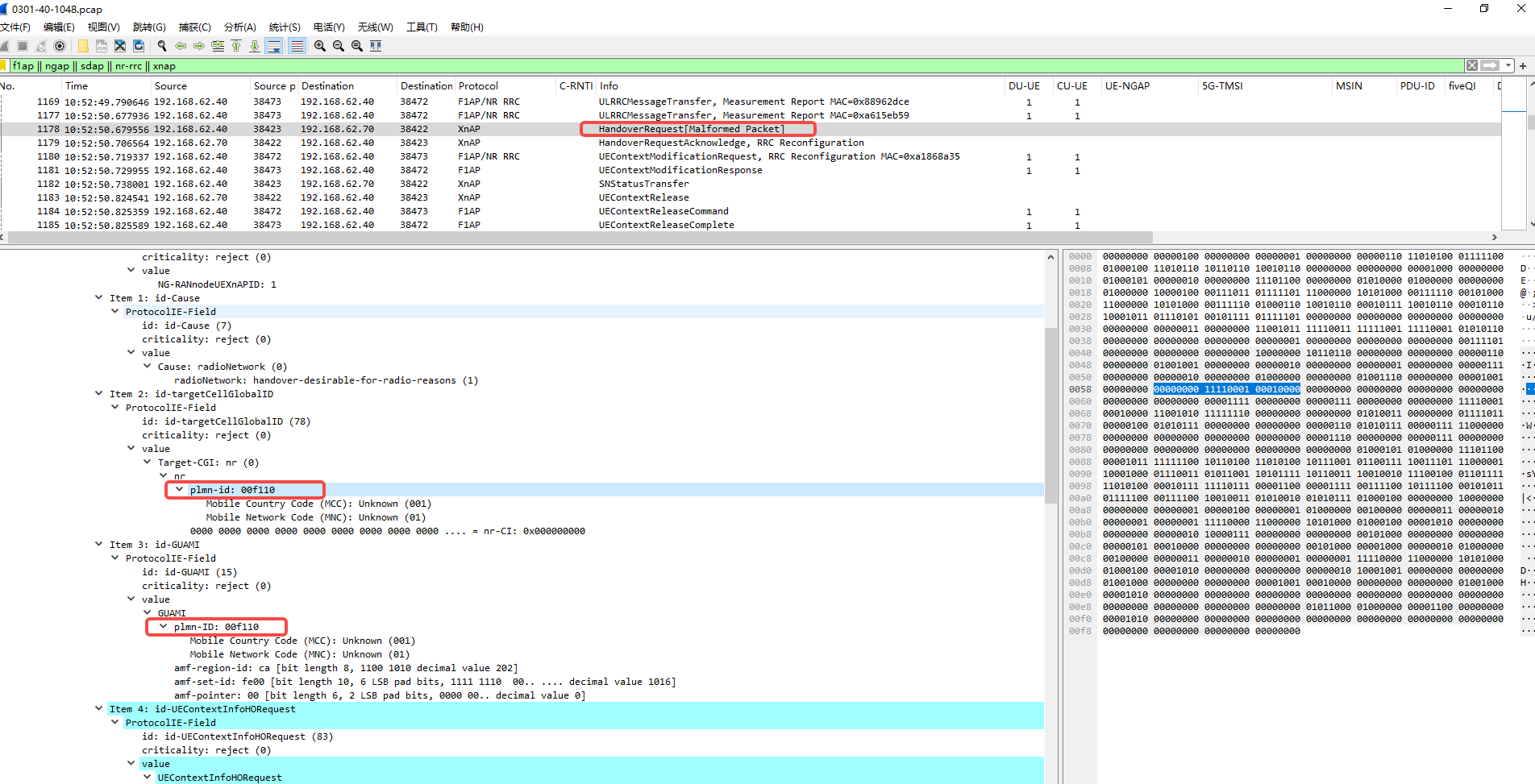
Task: Collapse Cause: radioNetwork (0) node
Action: pos(147,367)
